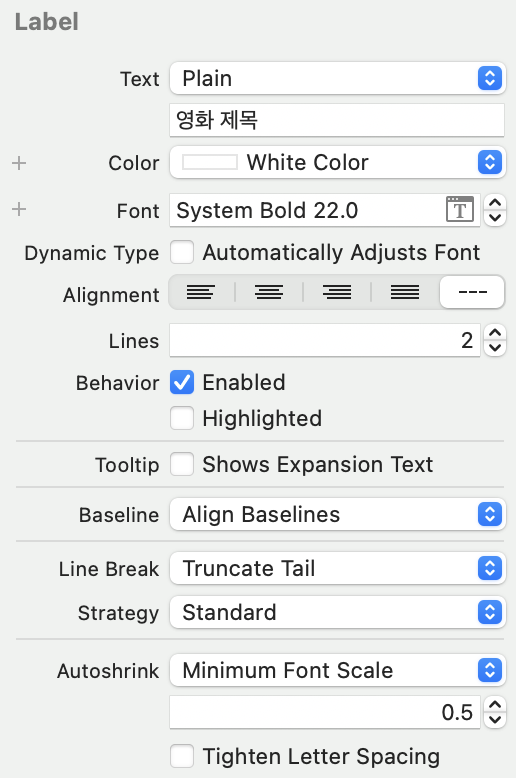
Task: Open the font picker T icon
Action: tap(460, 210)
